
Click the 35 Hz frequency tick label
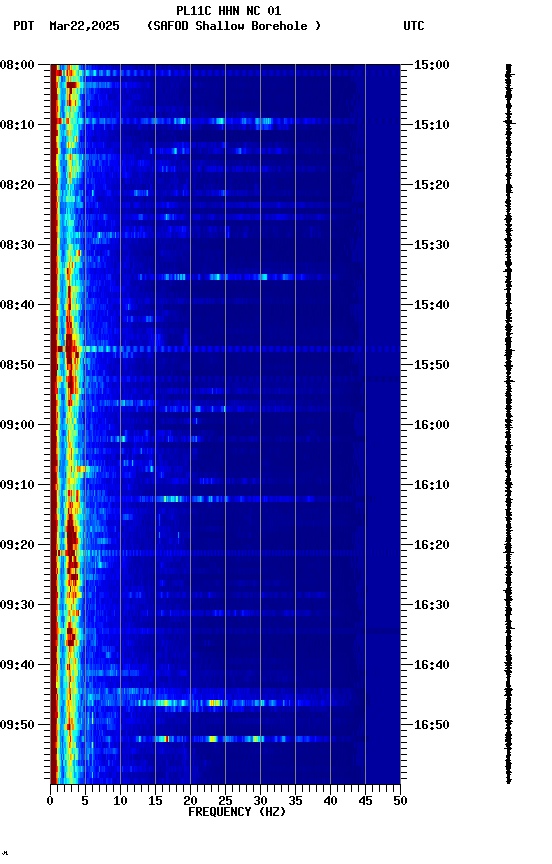click(295, 801)
